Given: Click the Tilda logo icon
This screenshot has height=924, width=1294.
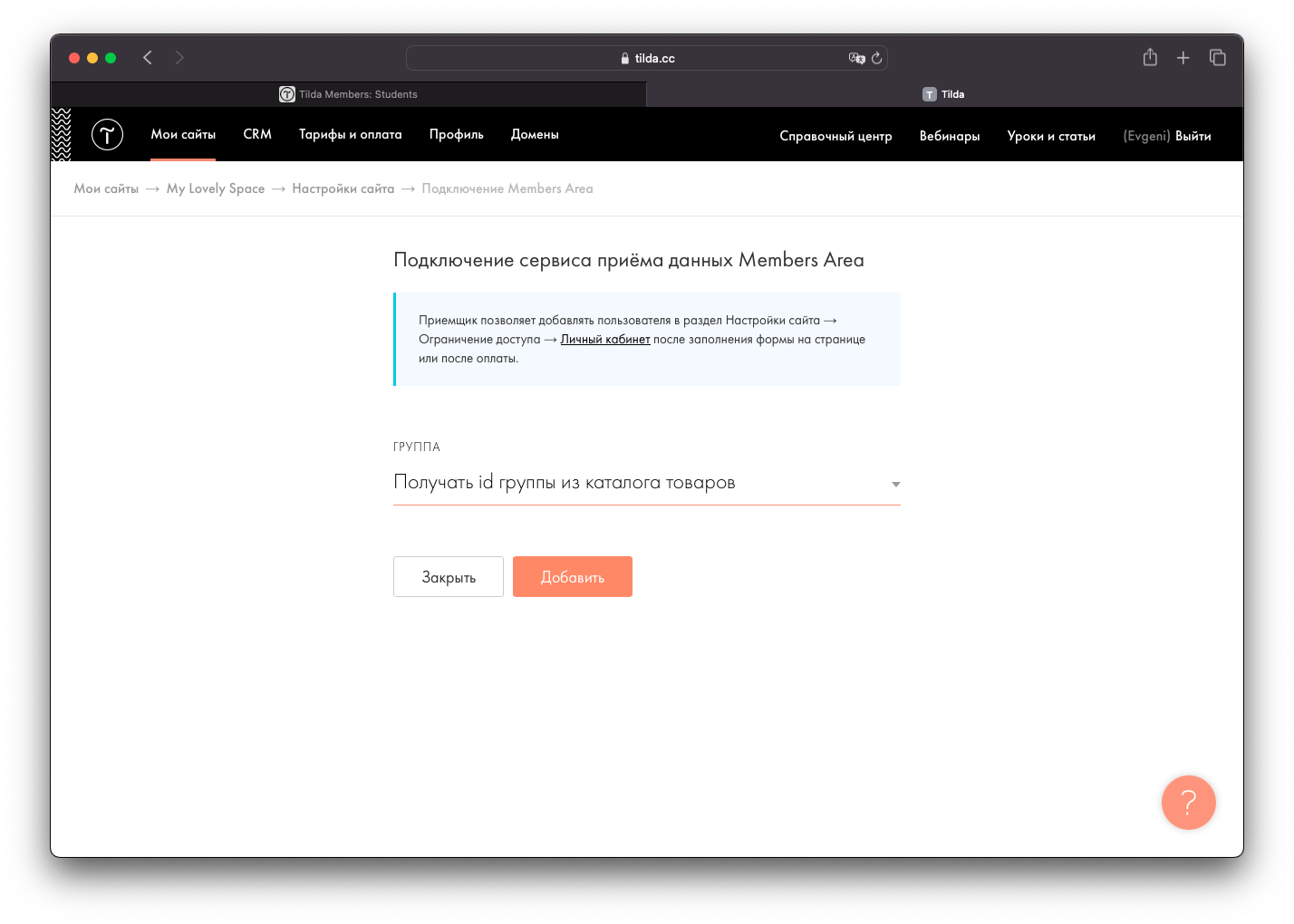Looking at the screenshot, I should coord(107,135).
